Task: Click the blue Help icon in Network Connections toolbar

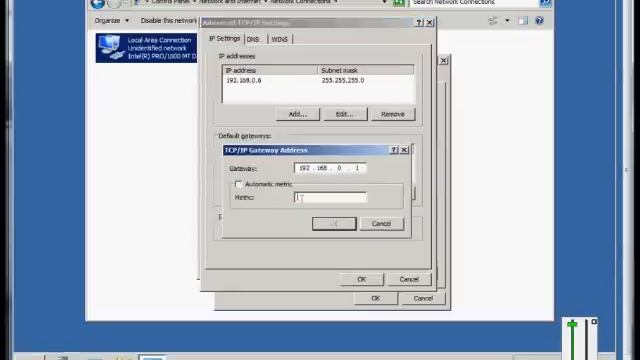Action: 539,20
